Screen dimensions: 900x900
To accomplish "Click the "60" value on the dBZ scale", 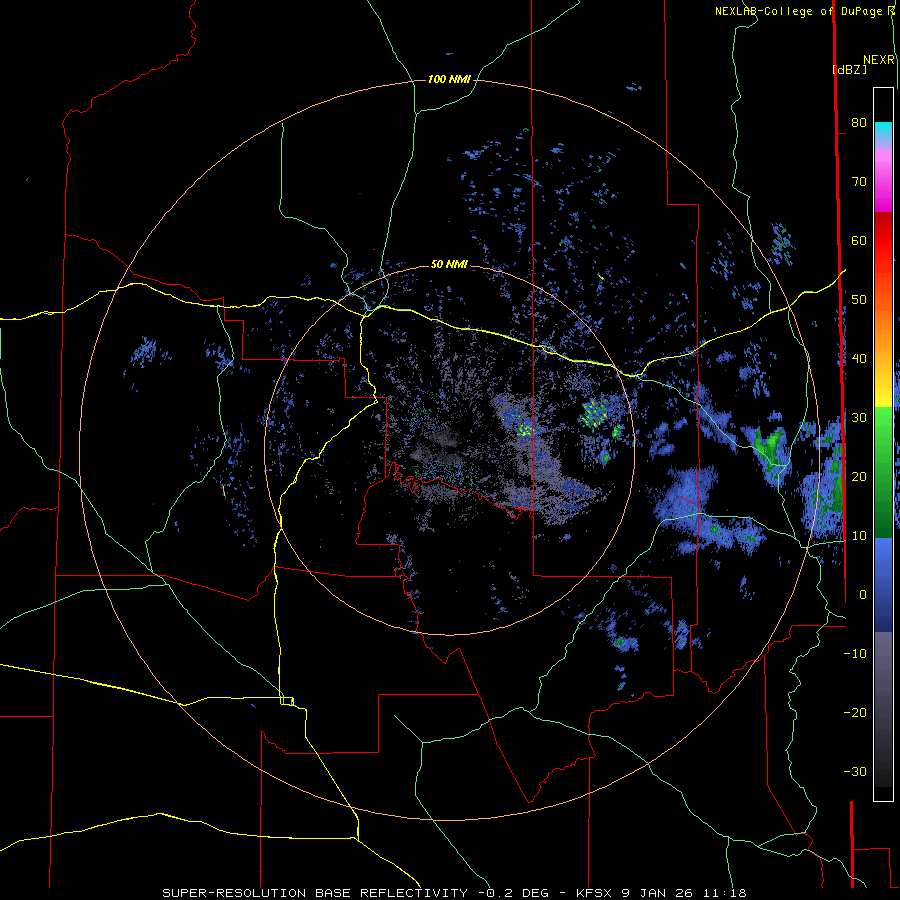I will coord(859,240).
